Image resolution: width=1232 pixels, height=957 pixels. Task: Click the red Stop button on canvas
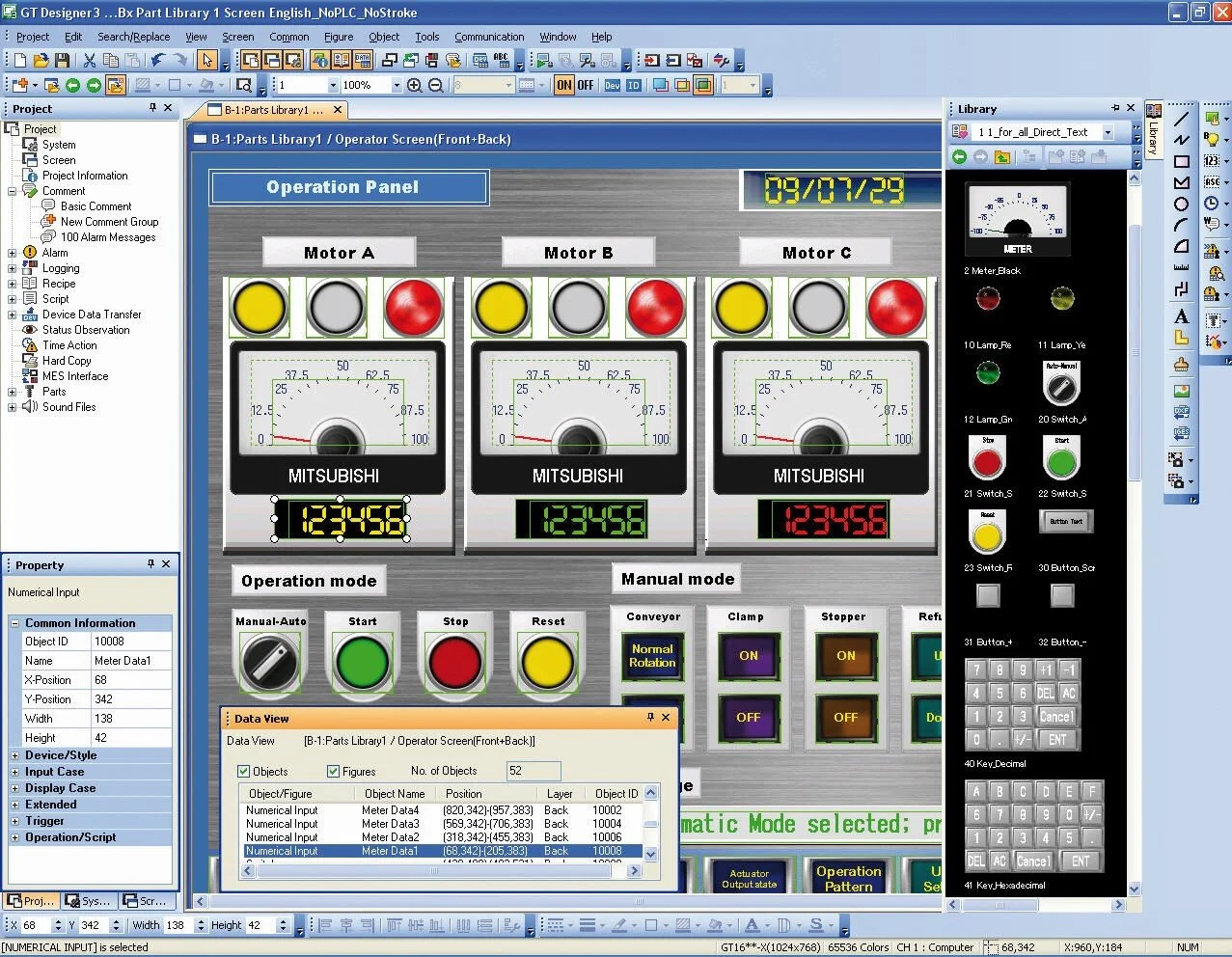(455, 663)
